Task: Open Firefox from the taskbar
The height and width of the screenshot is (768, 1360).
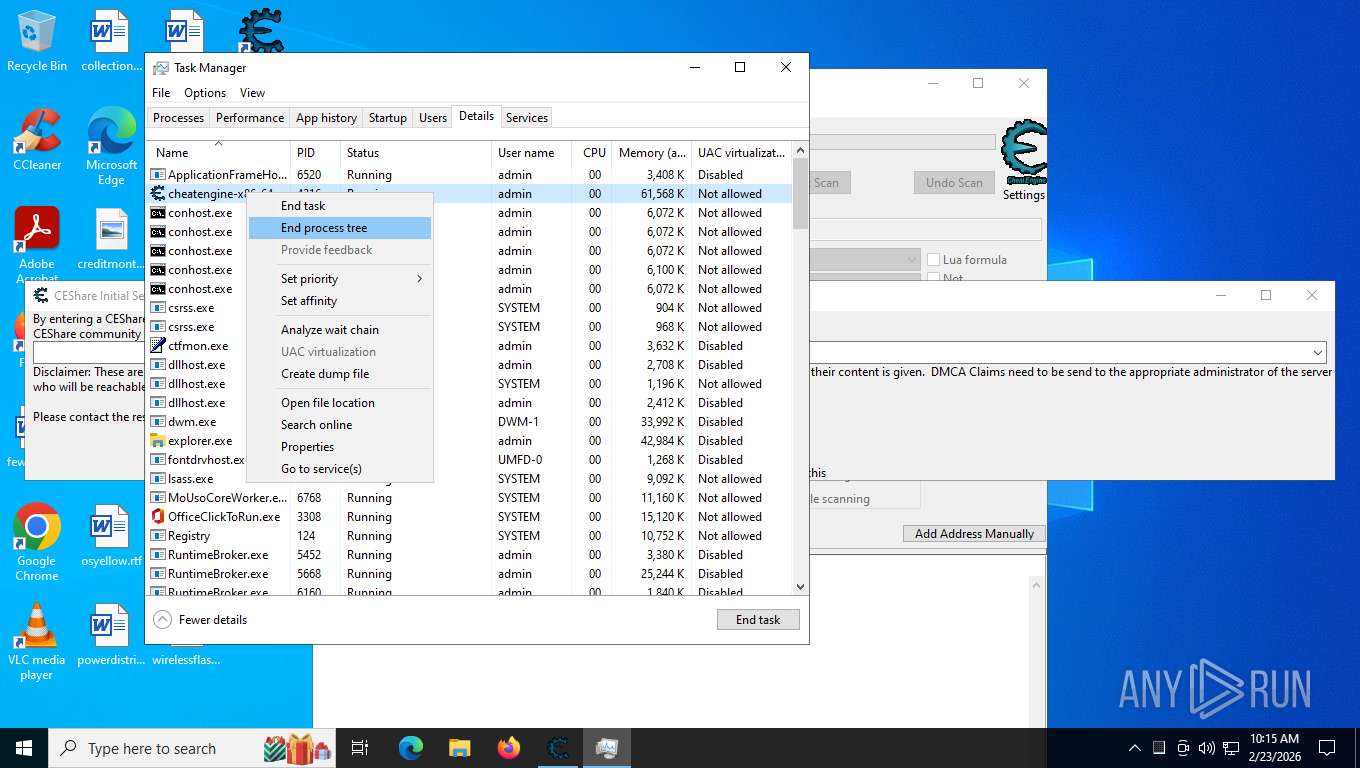Action: tap(509, 748)
